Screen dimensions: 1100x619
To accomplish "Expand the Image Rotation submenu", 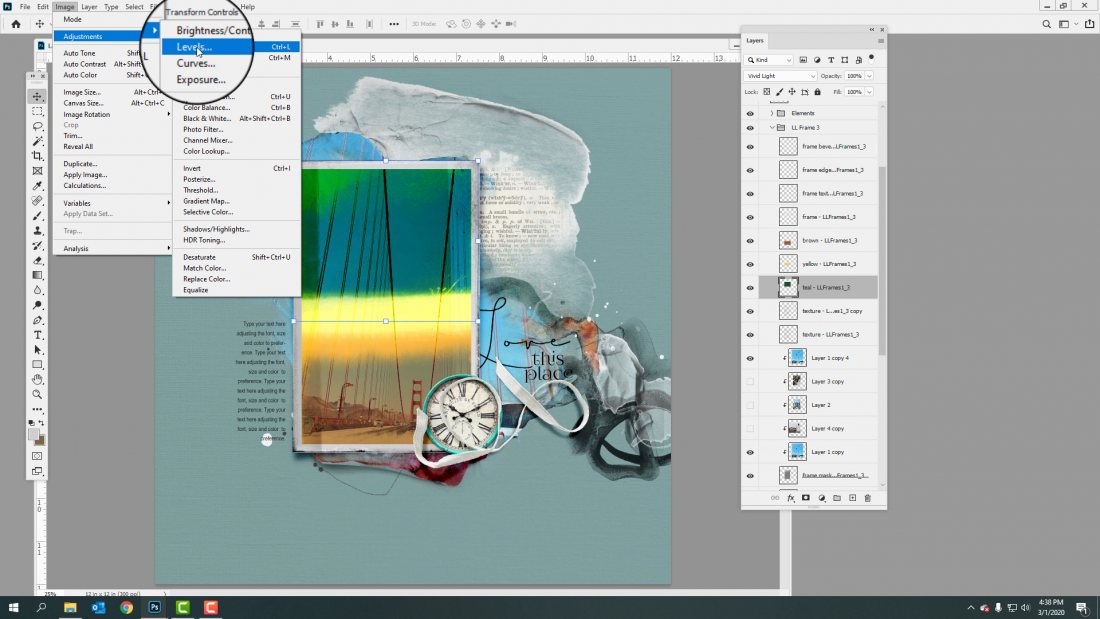I will coord(112,114).
